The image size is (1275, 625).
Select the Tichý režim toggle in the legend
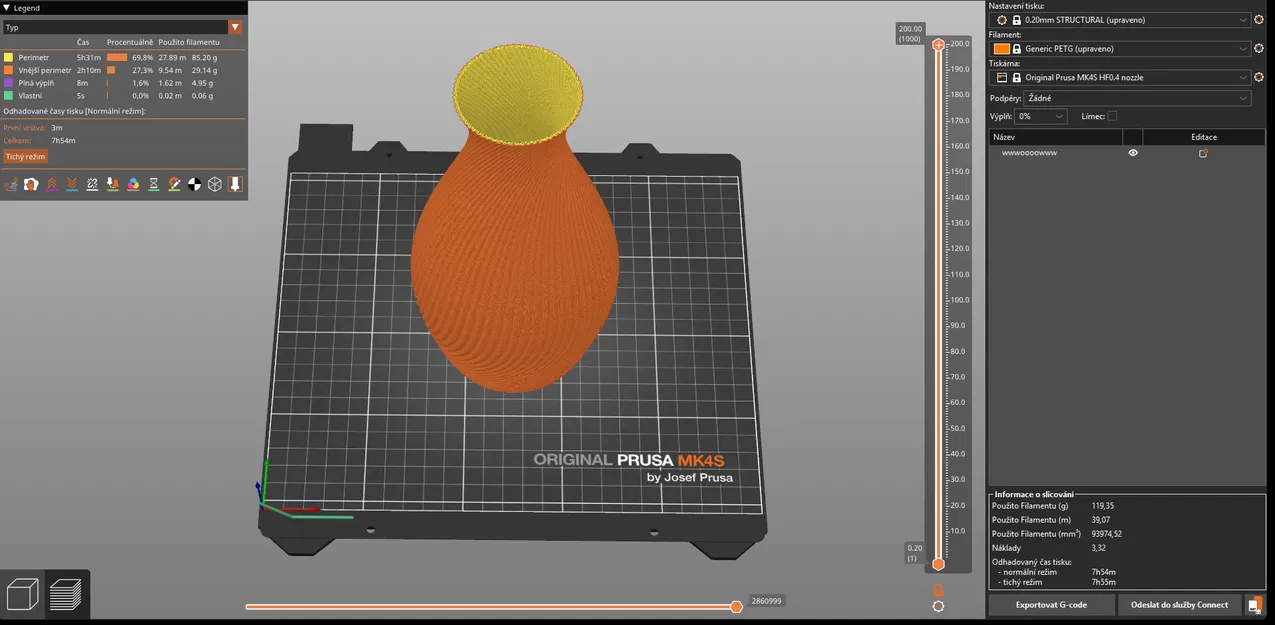click(24, 156)
